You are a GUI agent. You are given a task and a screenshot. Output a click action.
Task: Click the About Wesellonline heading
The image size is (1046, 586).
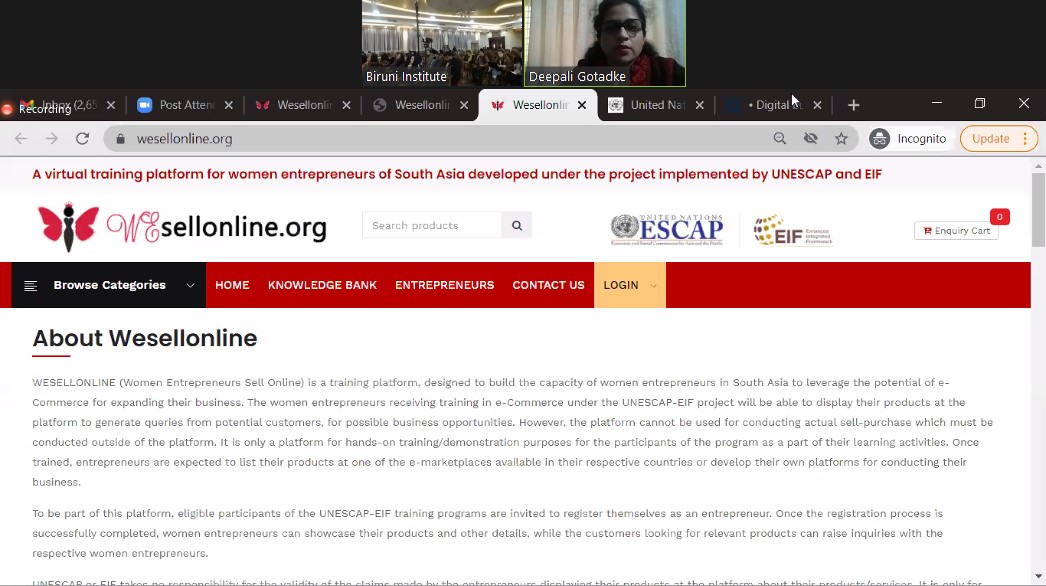145,338
